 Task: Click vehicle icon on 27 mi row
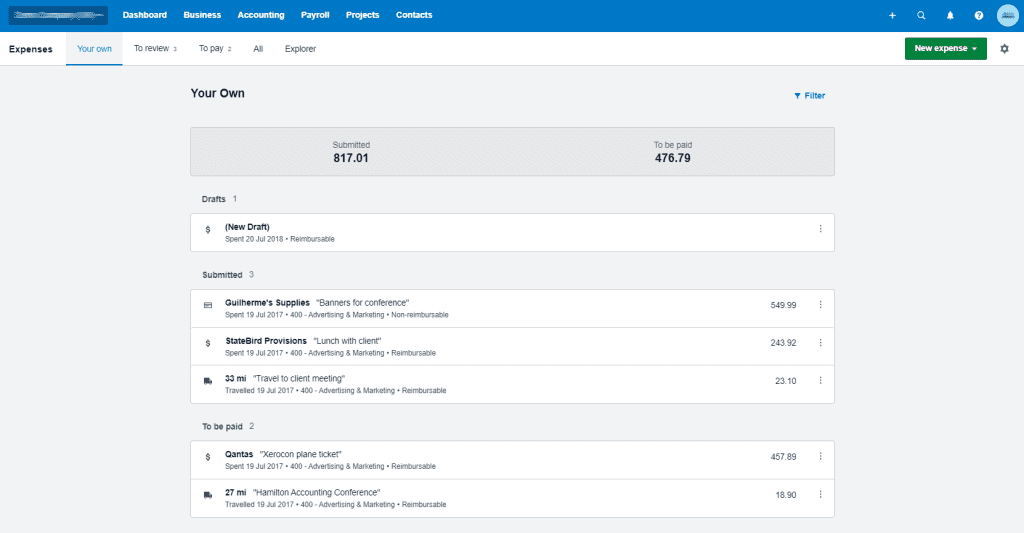click(x=208, y=494)
